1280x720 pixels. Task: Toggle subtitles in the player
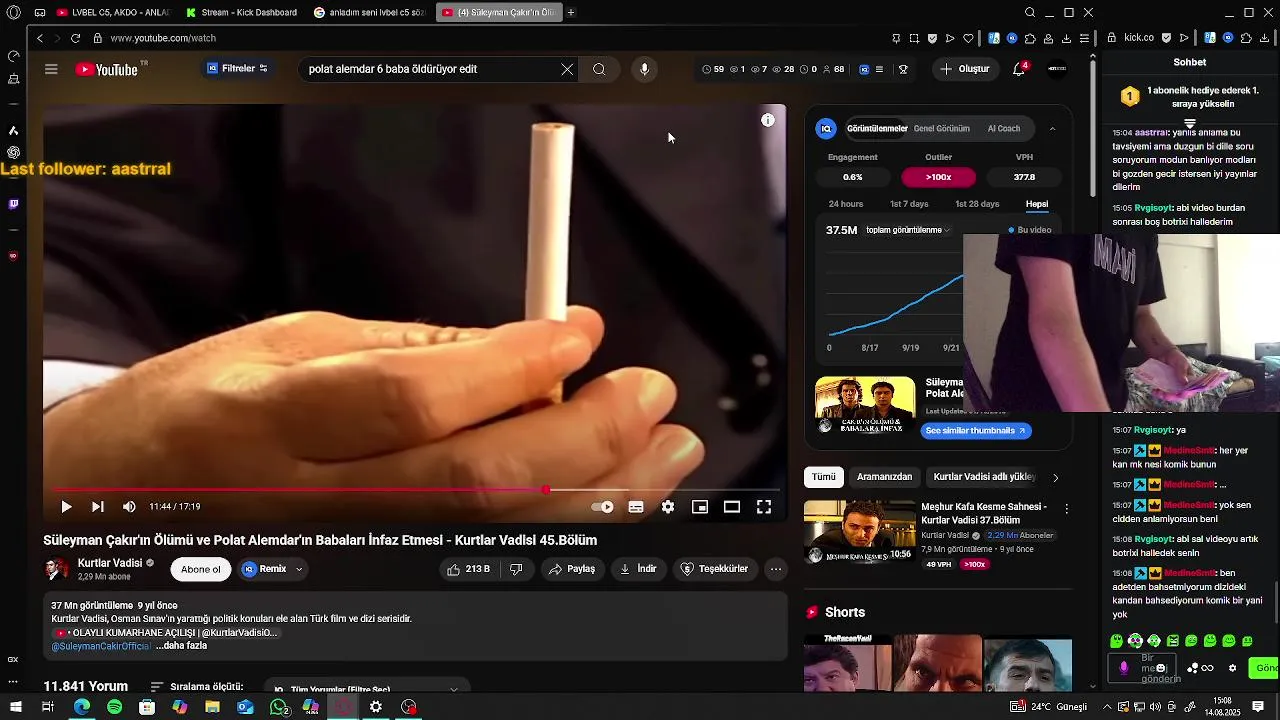635,507
